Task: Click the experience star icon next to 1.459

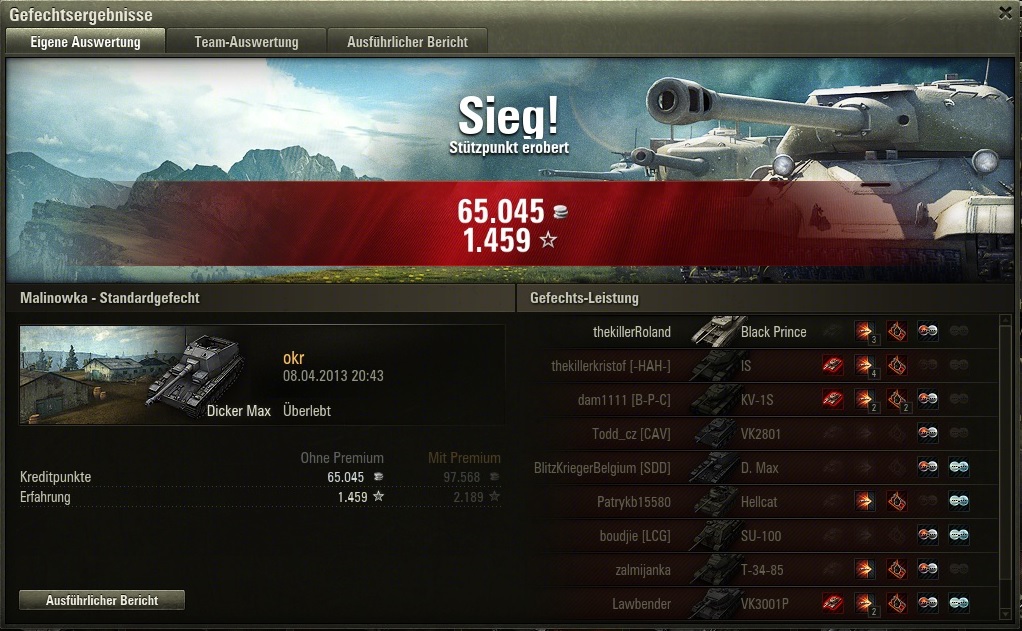Action: click(548, 240)
